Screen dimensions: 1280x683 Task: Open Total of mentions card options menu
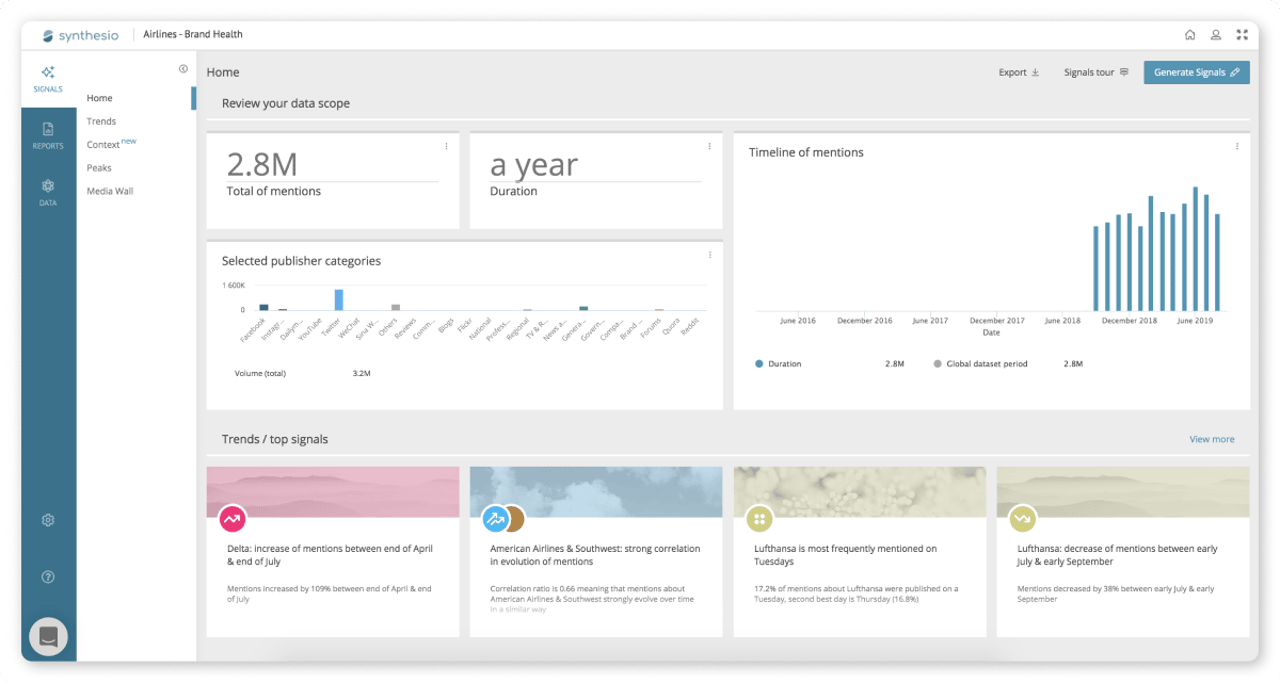tap(446, 146)
